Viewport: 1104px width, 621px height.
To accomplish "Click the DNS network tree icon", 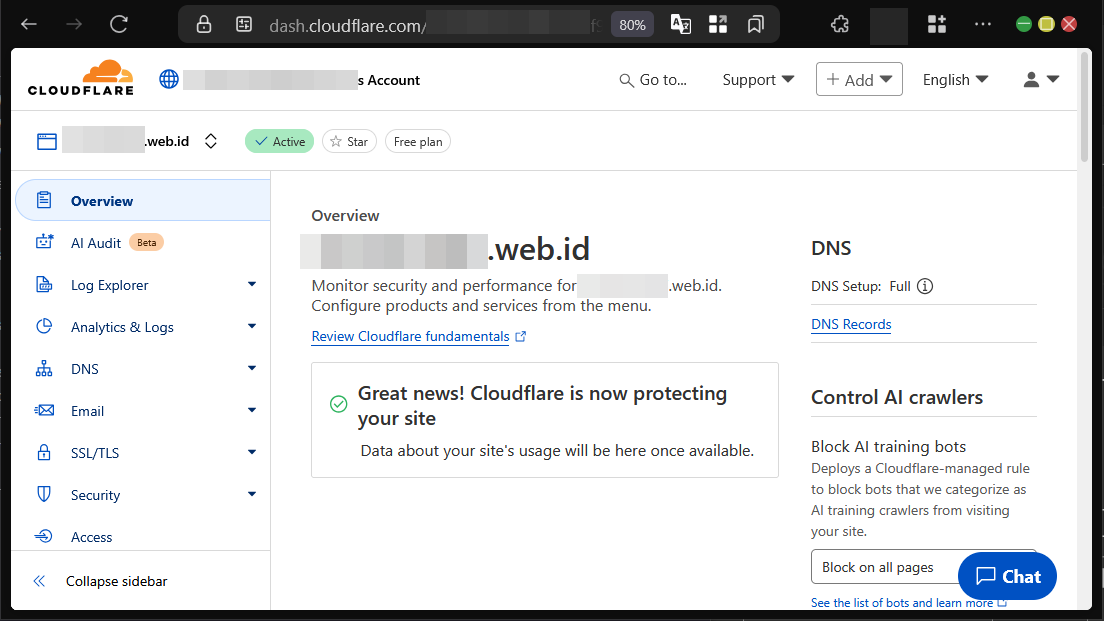I will pyautogui.click(x=44, y=368).
